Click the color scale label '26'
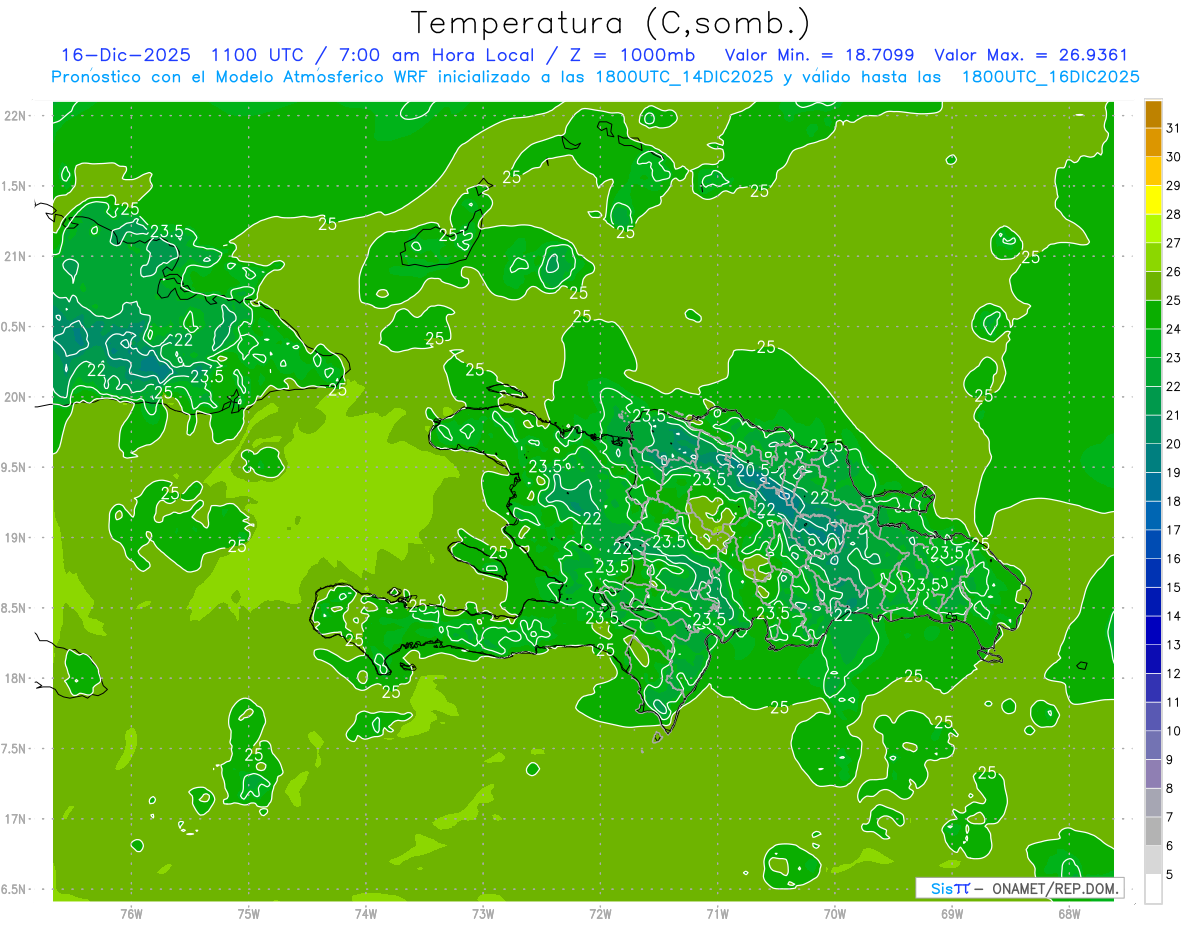The height and width of the screenshot is (927, 1200). point(1174,272)
